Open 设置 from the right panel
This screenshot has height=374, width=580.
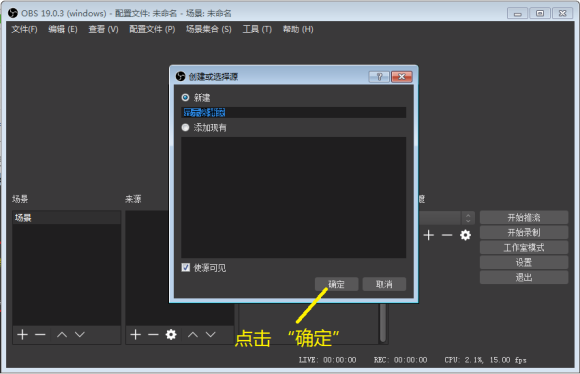pyautogui.click(x=524, y=262)
